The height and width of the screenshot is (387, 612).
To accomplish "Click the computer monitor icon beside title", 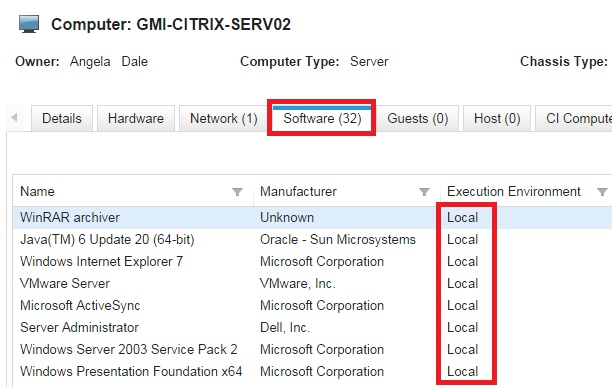I will pos(29,24).
